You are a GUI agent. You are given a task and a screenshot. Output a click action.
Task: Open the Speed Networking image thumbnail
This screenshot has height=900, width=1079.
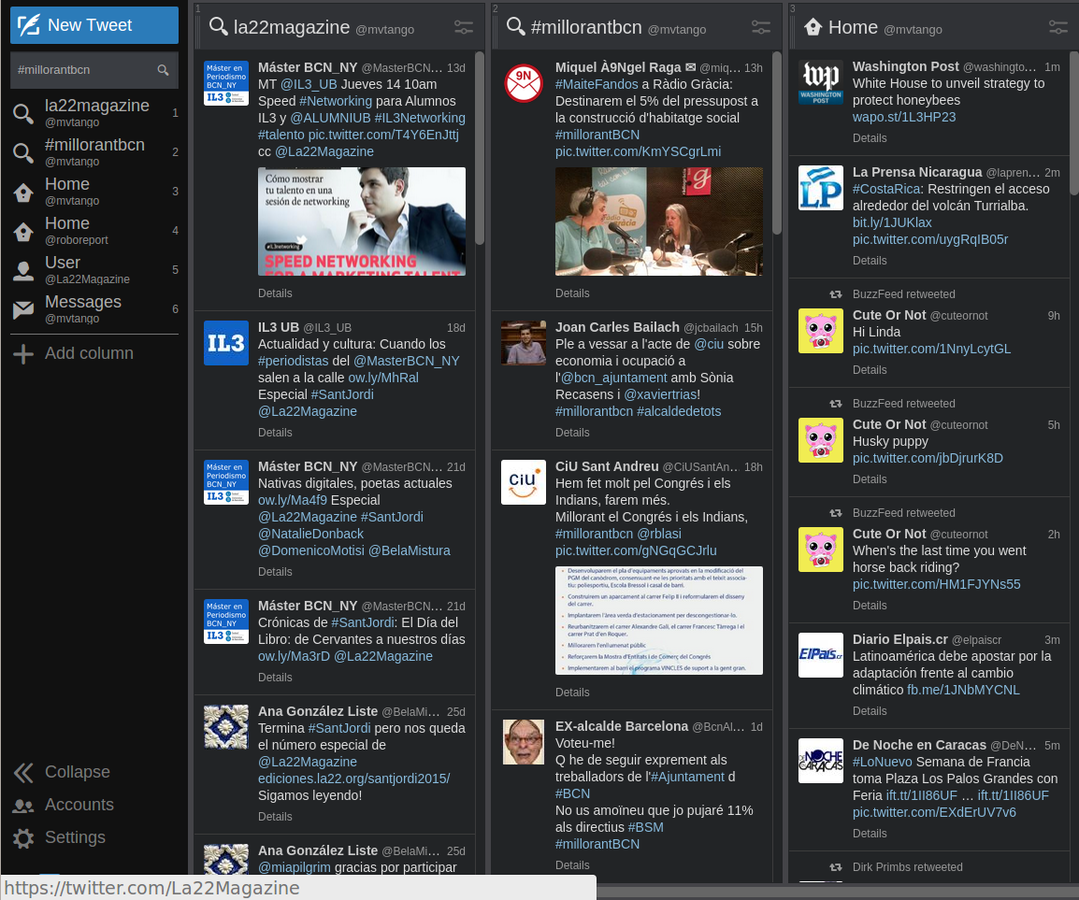click(362, 222)
